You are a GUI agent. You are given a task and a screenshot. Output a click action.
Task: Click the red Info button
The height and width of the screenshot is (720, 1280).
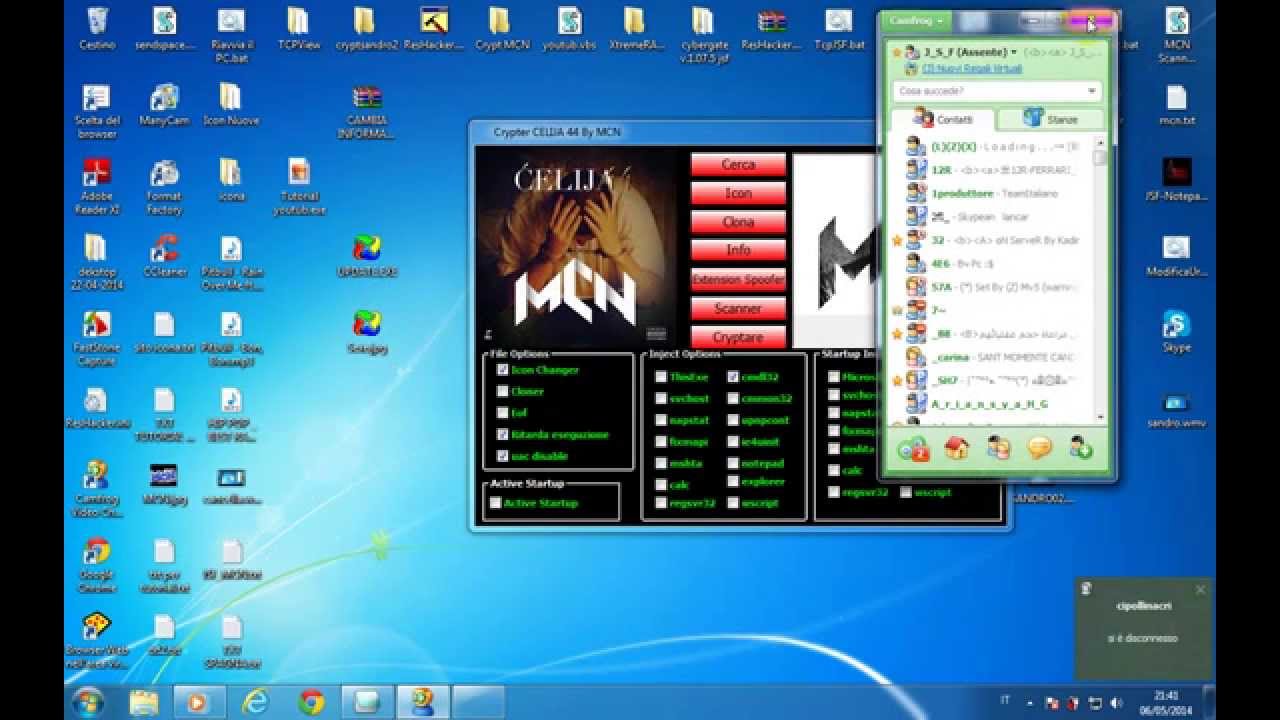point(738,250)
